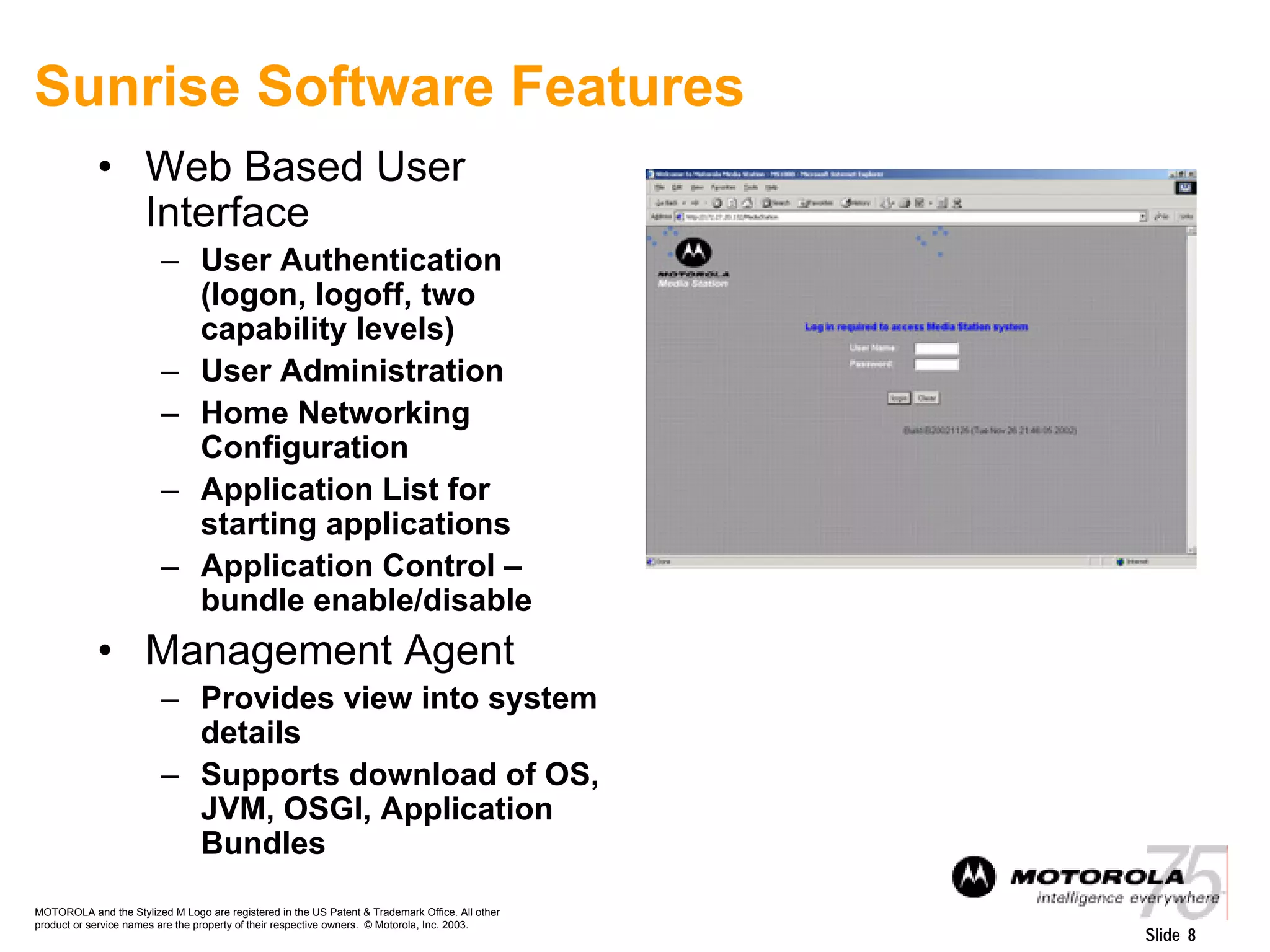Screen dimensions: 1270x952
Task: Go to Home via toolbar house icon
Action: point(747,203)
